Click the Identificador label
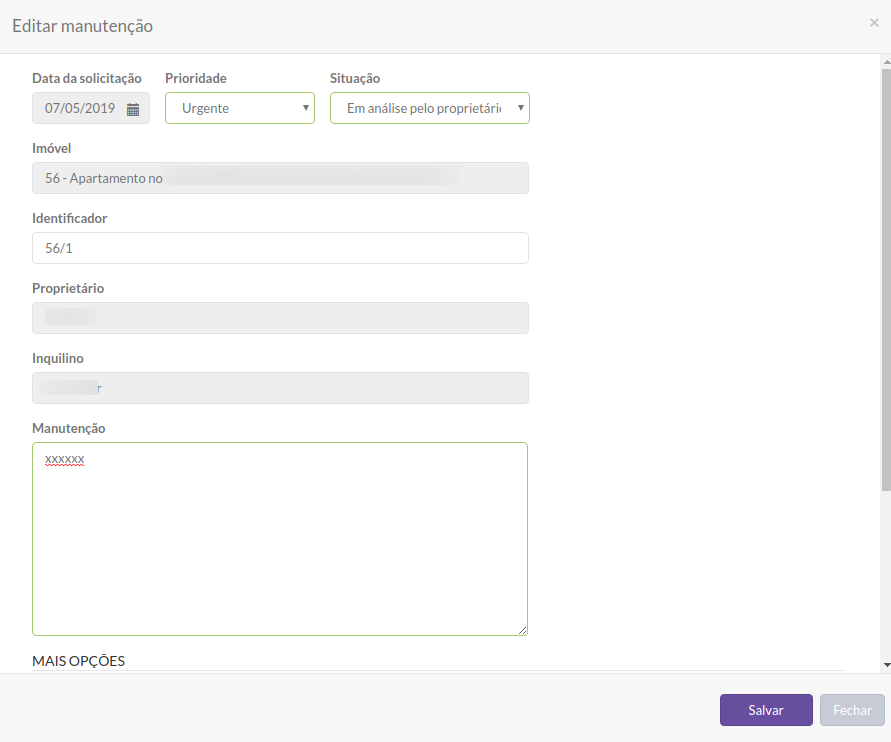The height and width of the screenshot is (742, 891). point(69,218)
